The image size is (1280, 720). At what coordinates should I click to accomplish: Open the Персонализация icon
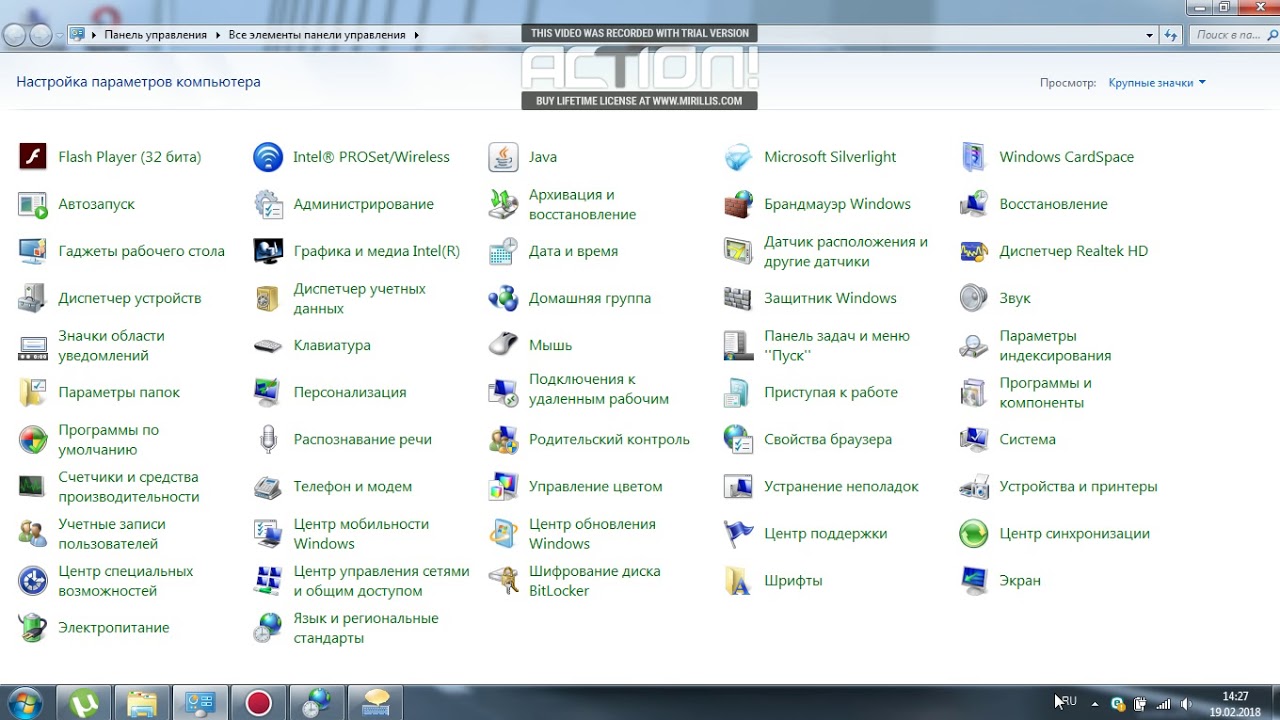[x=268, y=392]
